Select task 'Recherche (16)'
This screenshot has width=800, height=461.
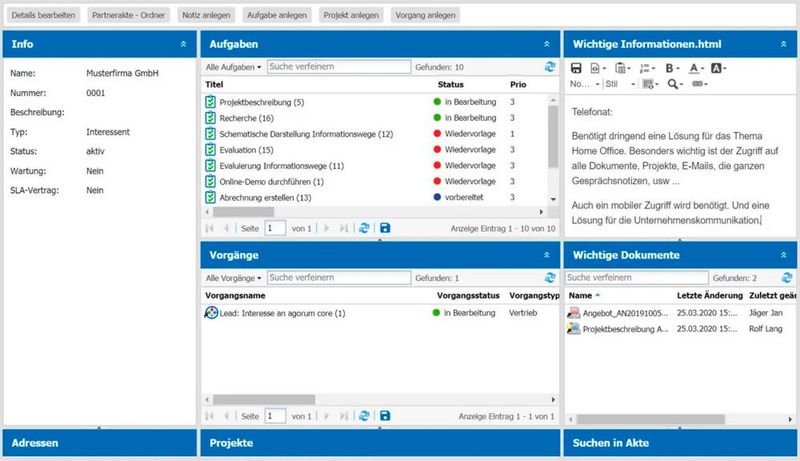[246, 118]
